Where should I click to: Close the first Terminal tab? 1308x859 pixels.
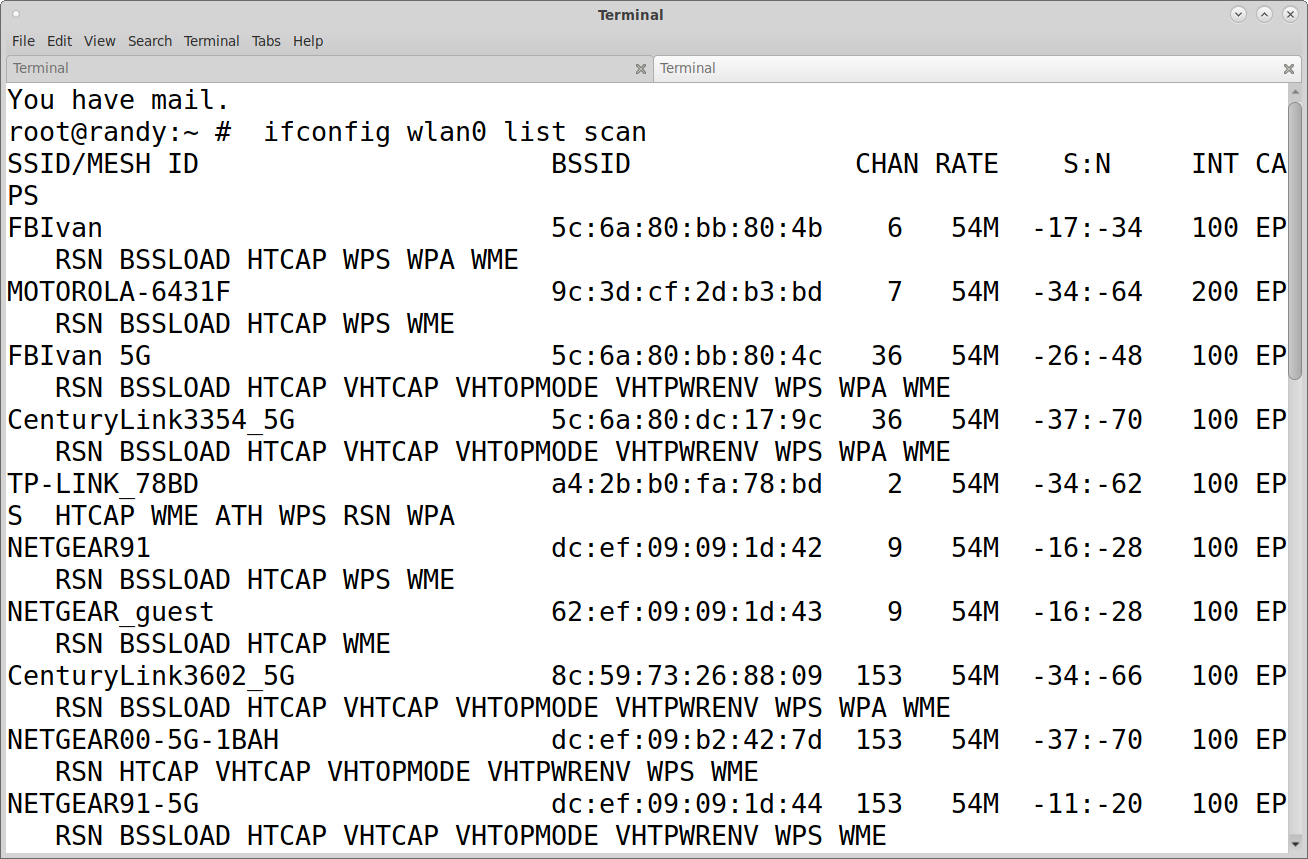(x=641, y=69)
